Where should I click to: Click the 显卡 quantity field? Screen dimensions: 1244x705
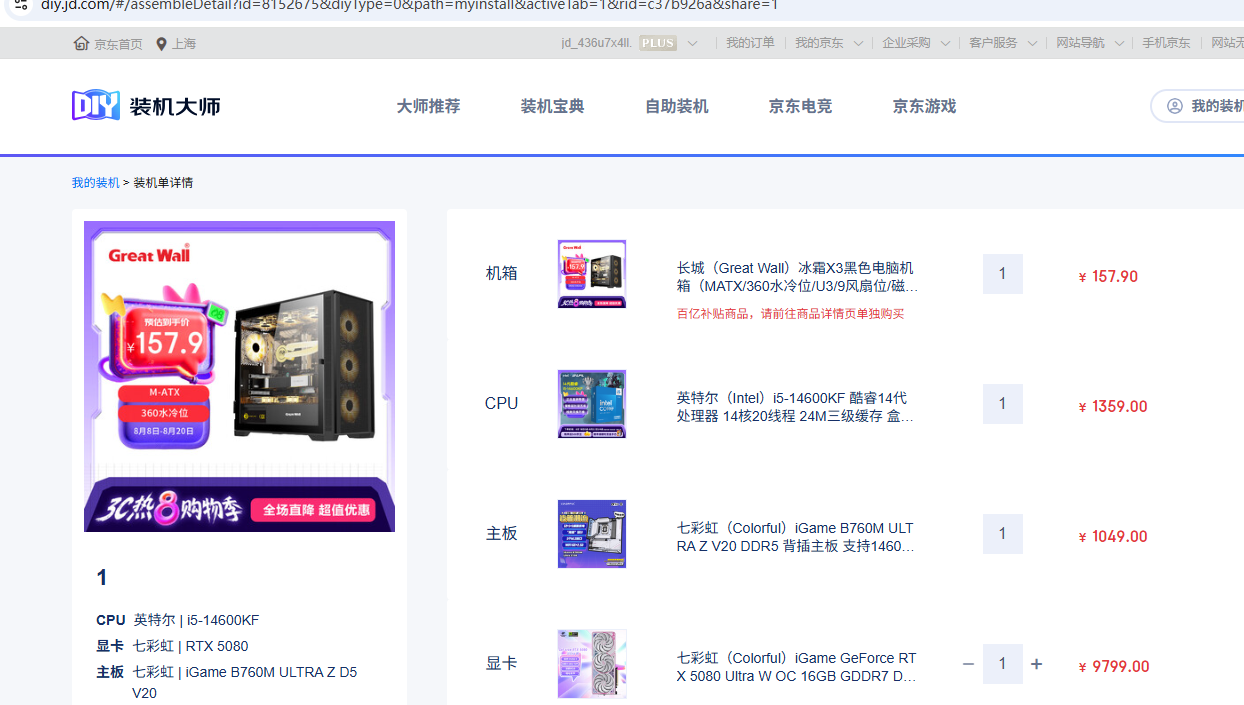(x=1003, y=664)
